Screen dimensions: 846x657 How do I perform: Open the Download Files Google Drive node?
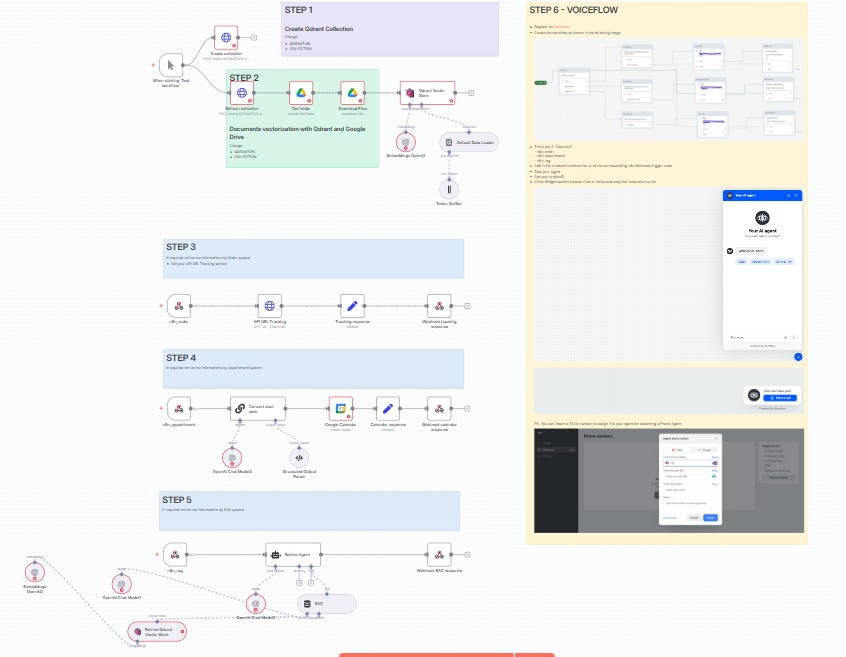pyautogui.click(x=353, y=94)
